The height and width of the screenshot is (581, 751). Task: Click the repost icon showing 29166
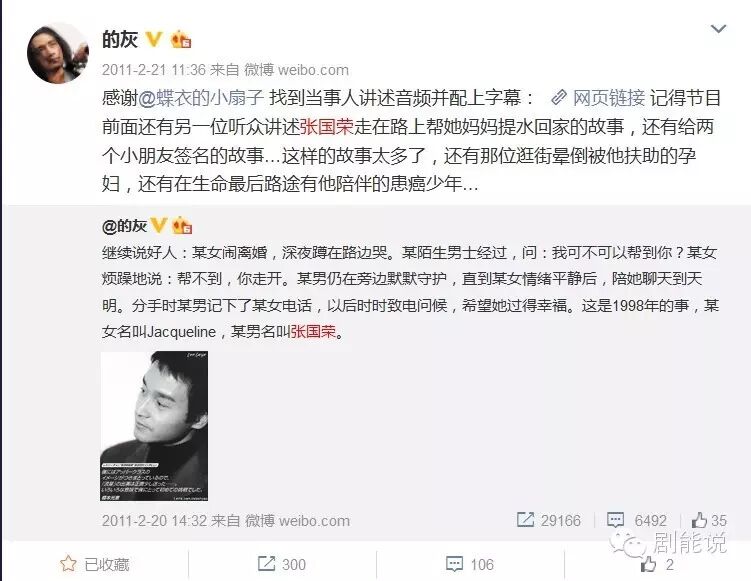pyautogui.click(x=525, y=520)
